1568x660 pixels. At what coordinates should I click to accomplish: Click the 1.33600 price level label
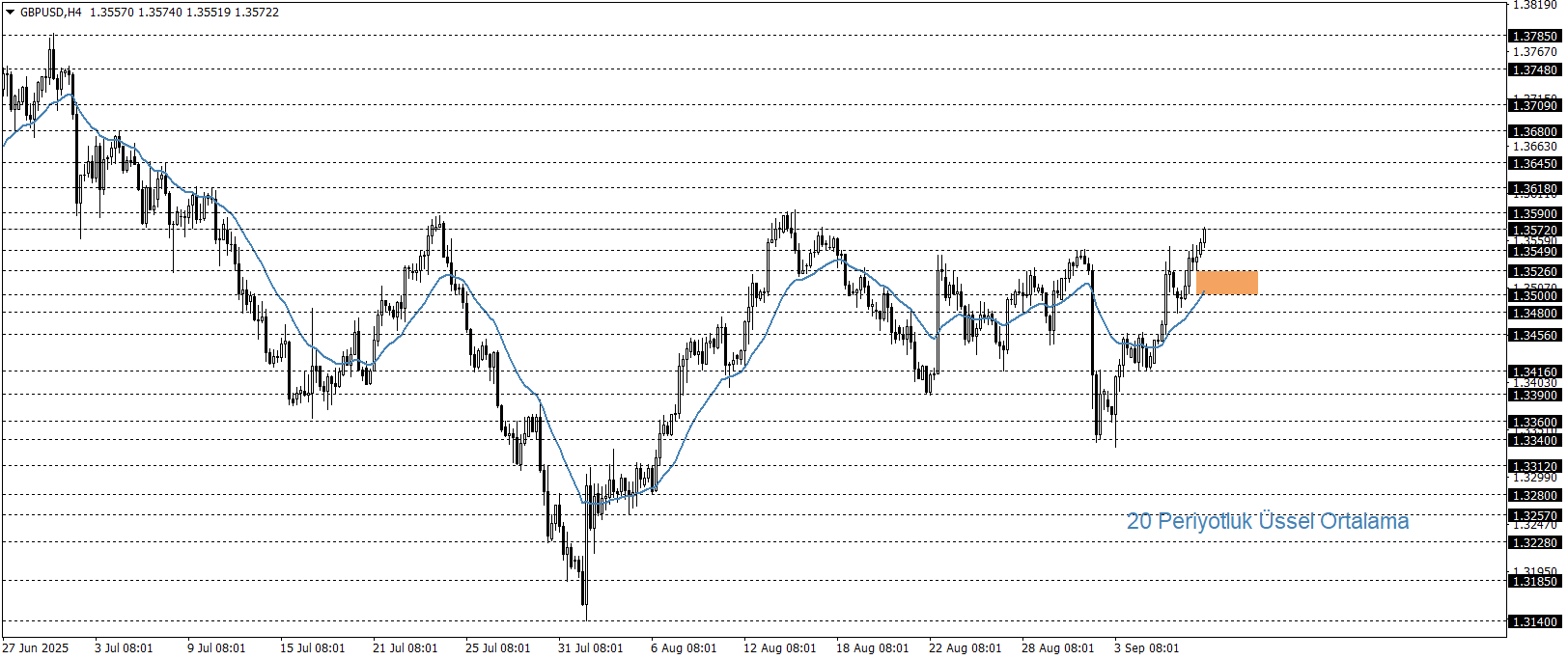click(1534, 422)
